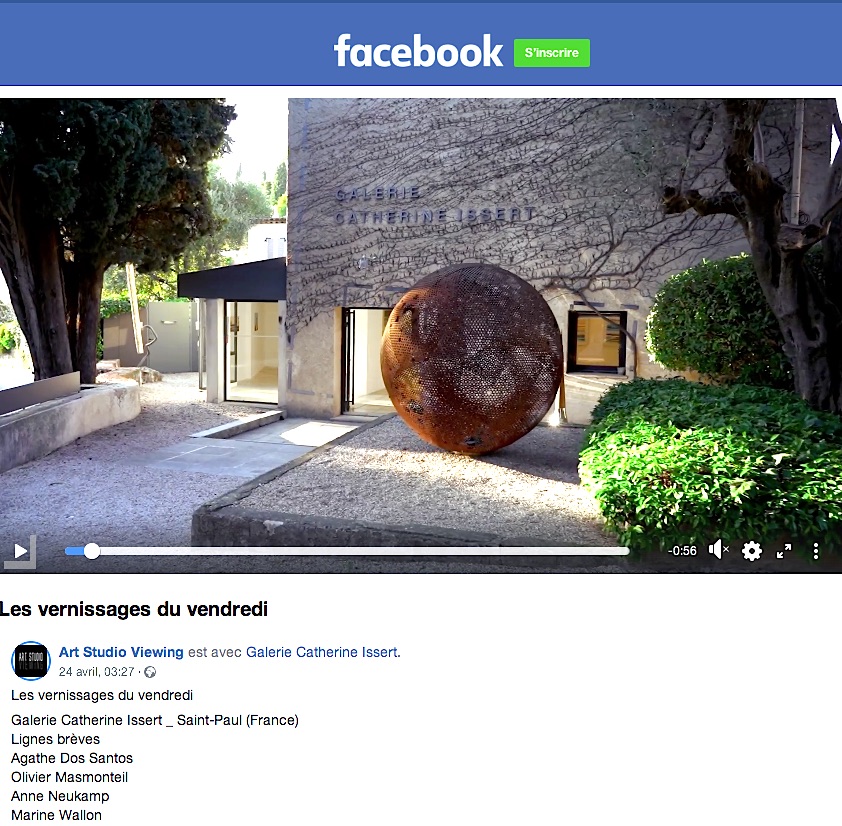This screenshot has height=826, width=842.
Task: Click the S'inscrire button
Action: (x=551, y=53)
